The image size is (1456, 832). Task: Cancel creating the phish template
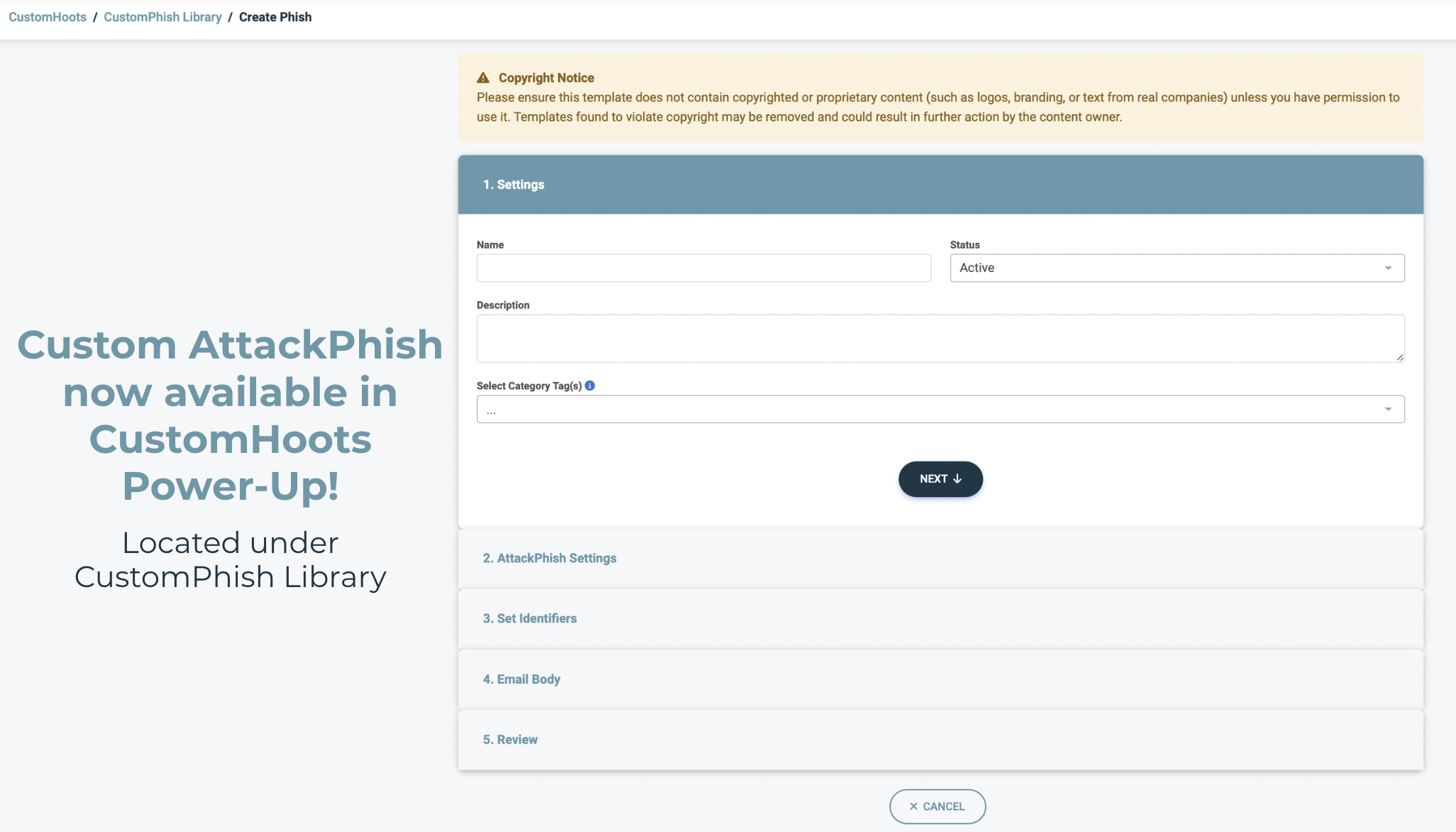click(937, 806)
